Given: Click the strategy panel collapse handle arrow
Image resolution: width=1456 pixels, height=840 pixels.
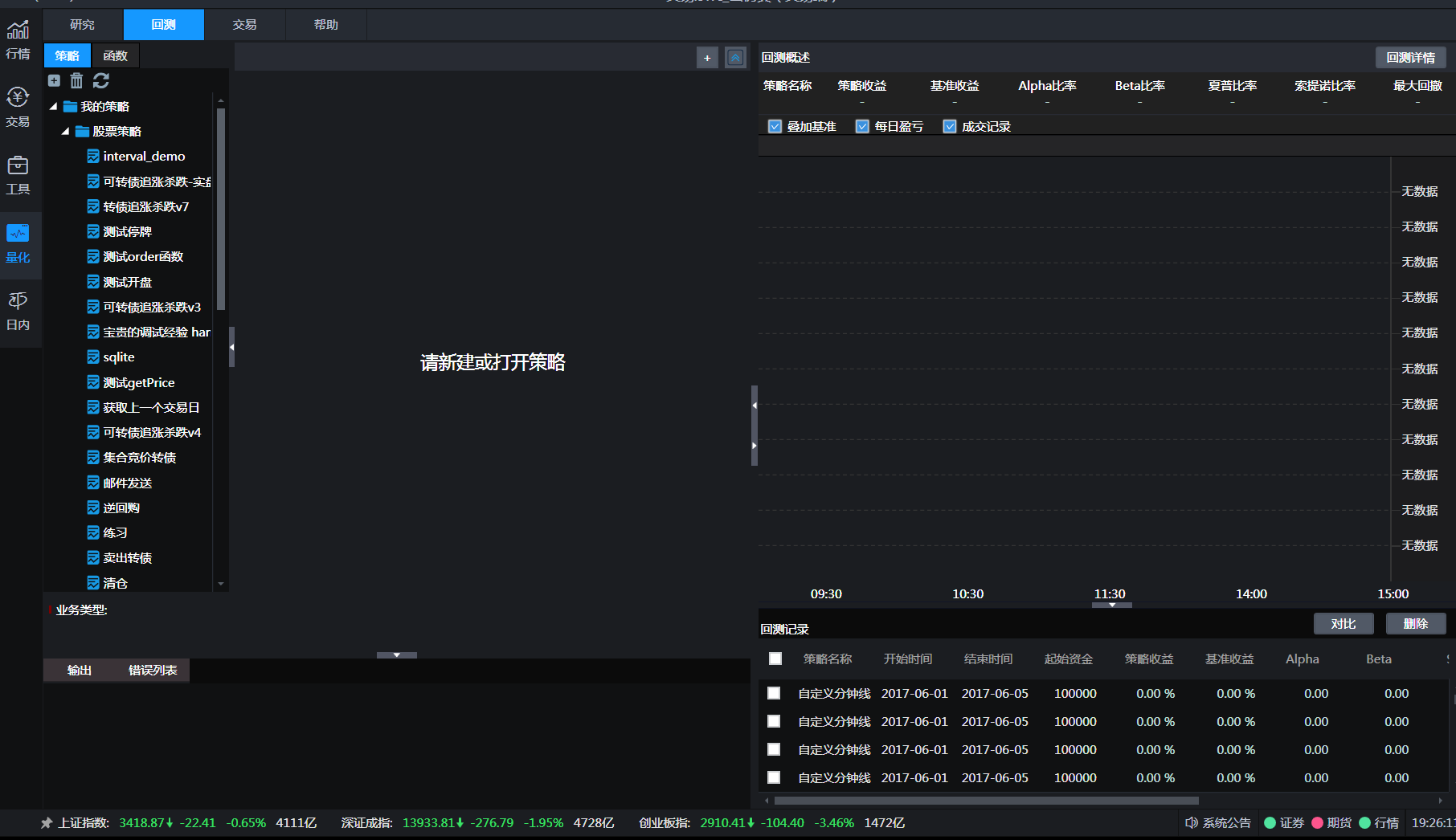Looking at the screenshot, I should pyautogui.click(x=232, y=347).
